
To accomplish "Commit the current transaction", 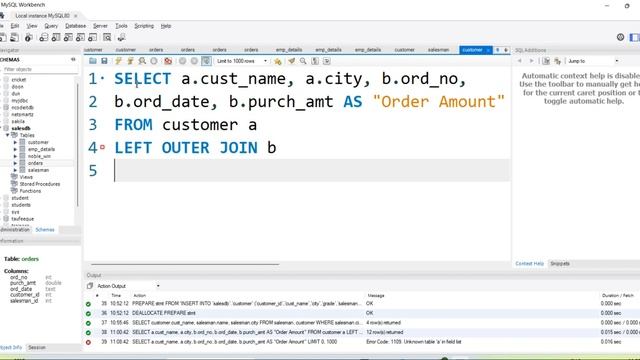I will click(182, 61).
